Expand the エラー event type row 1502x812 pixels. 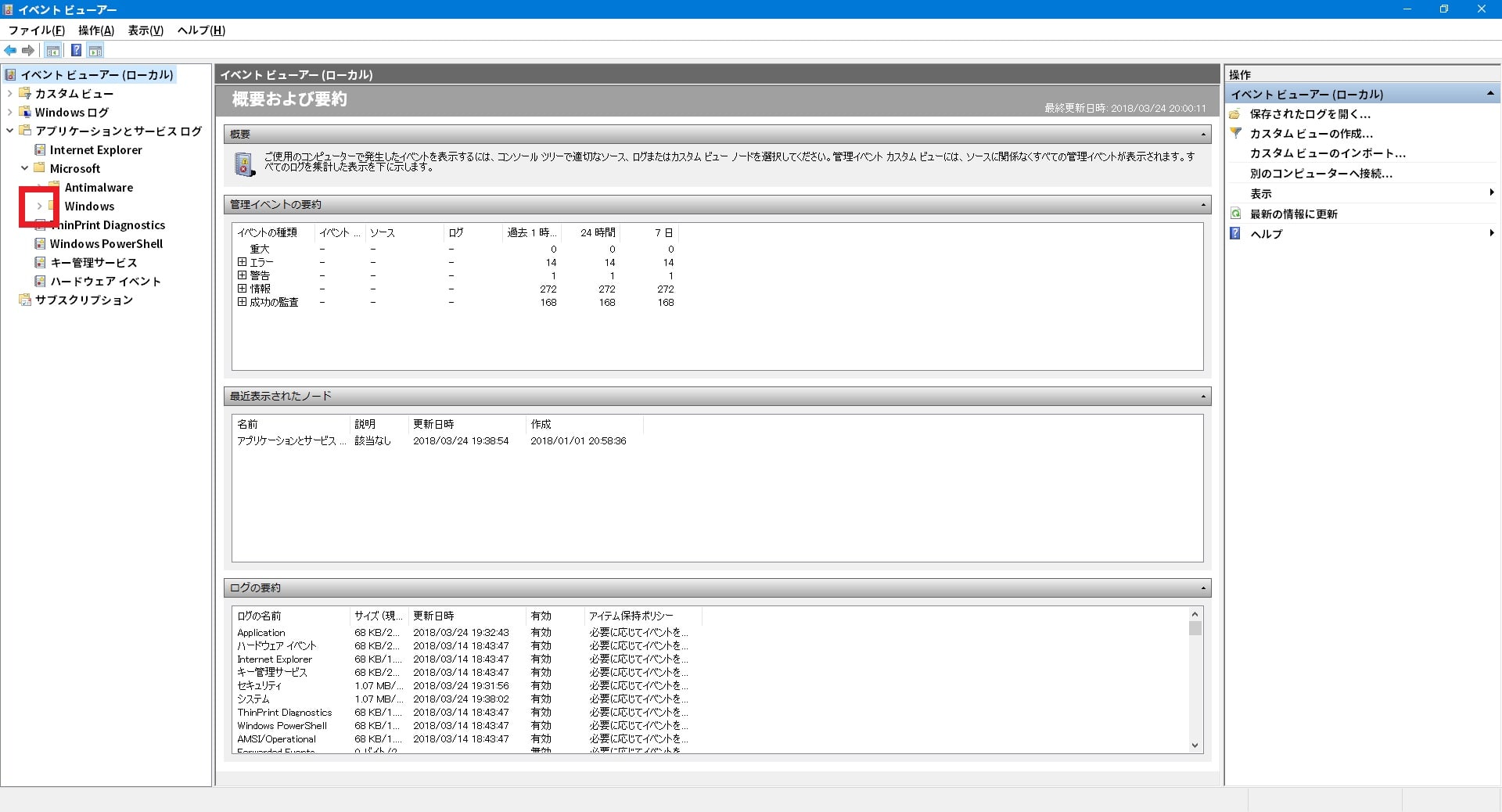(x=242, y=262)
